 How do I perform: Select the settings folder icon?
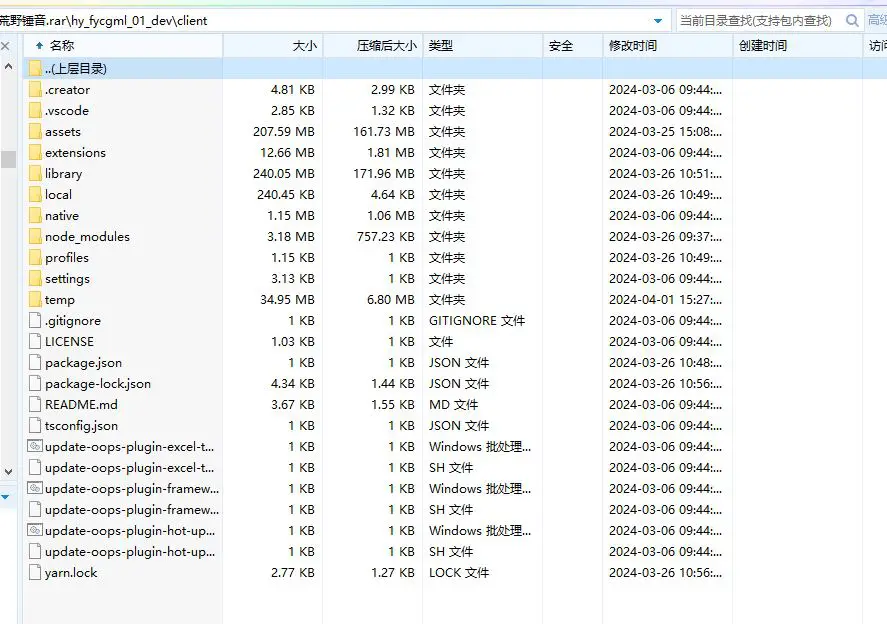(x=35, y=278)
